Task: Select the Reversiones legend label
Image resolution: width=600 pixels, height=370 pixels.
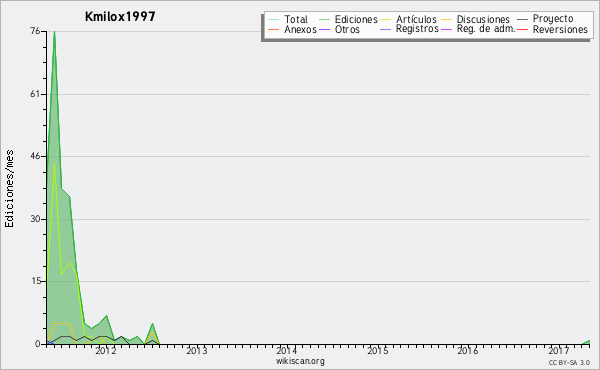Action: (560, 29)
